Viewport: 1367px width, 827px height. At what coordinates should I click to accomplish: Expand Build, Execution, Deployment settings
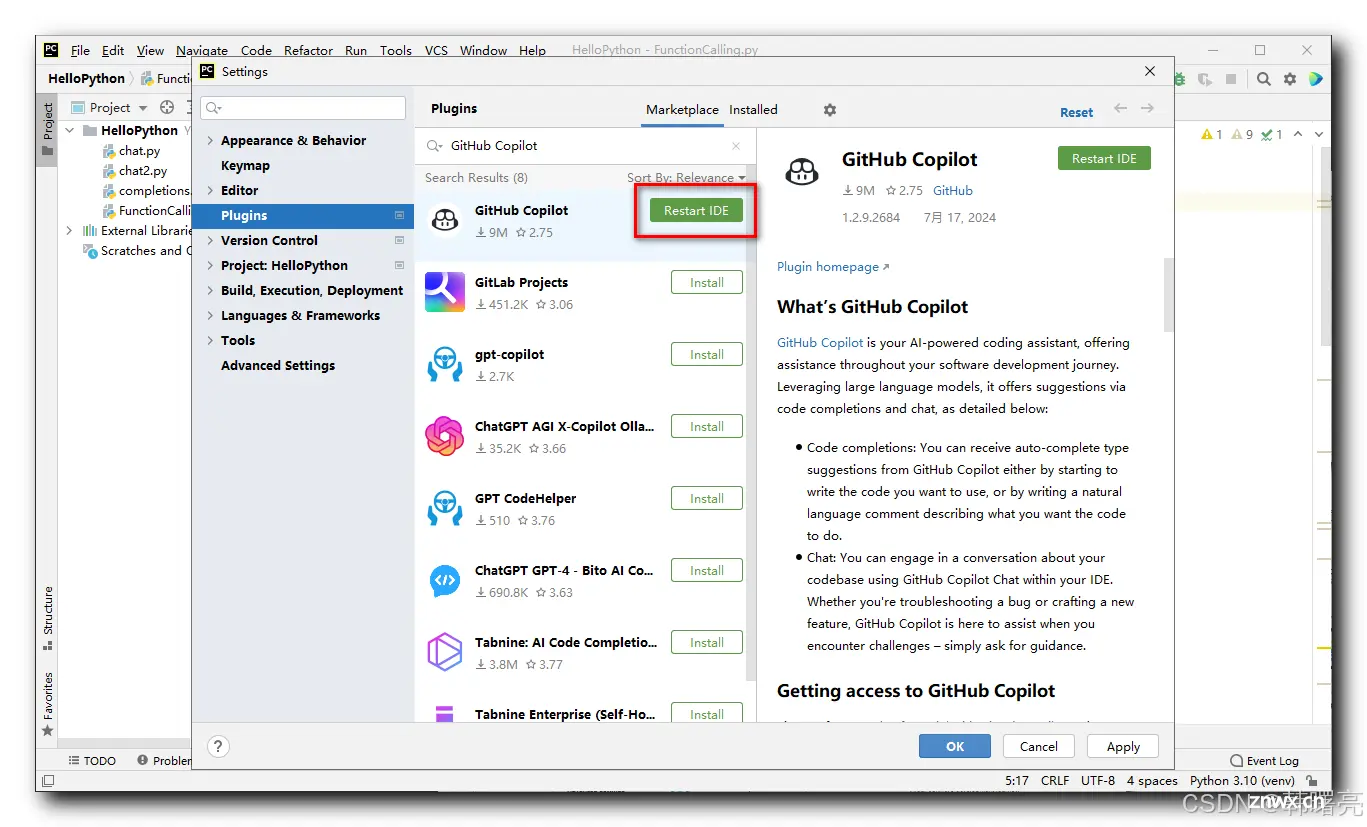point(209,291)
